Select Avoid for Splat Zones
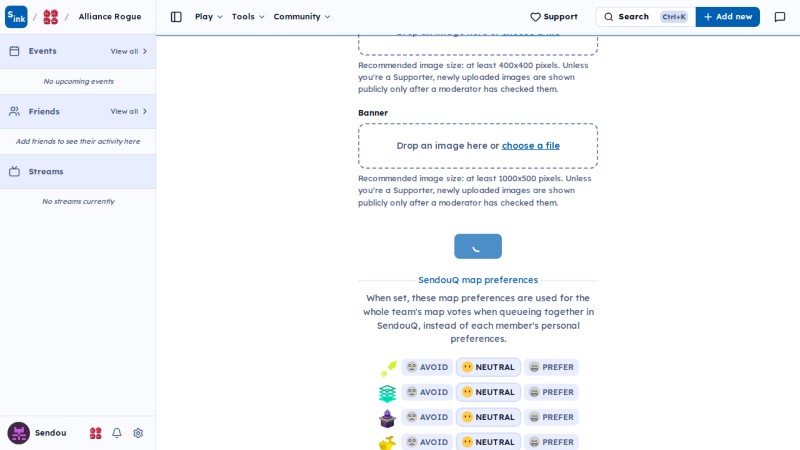Viewport: 800px width, 450px height. (427, 392)
